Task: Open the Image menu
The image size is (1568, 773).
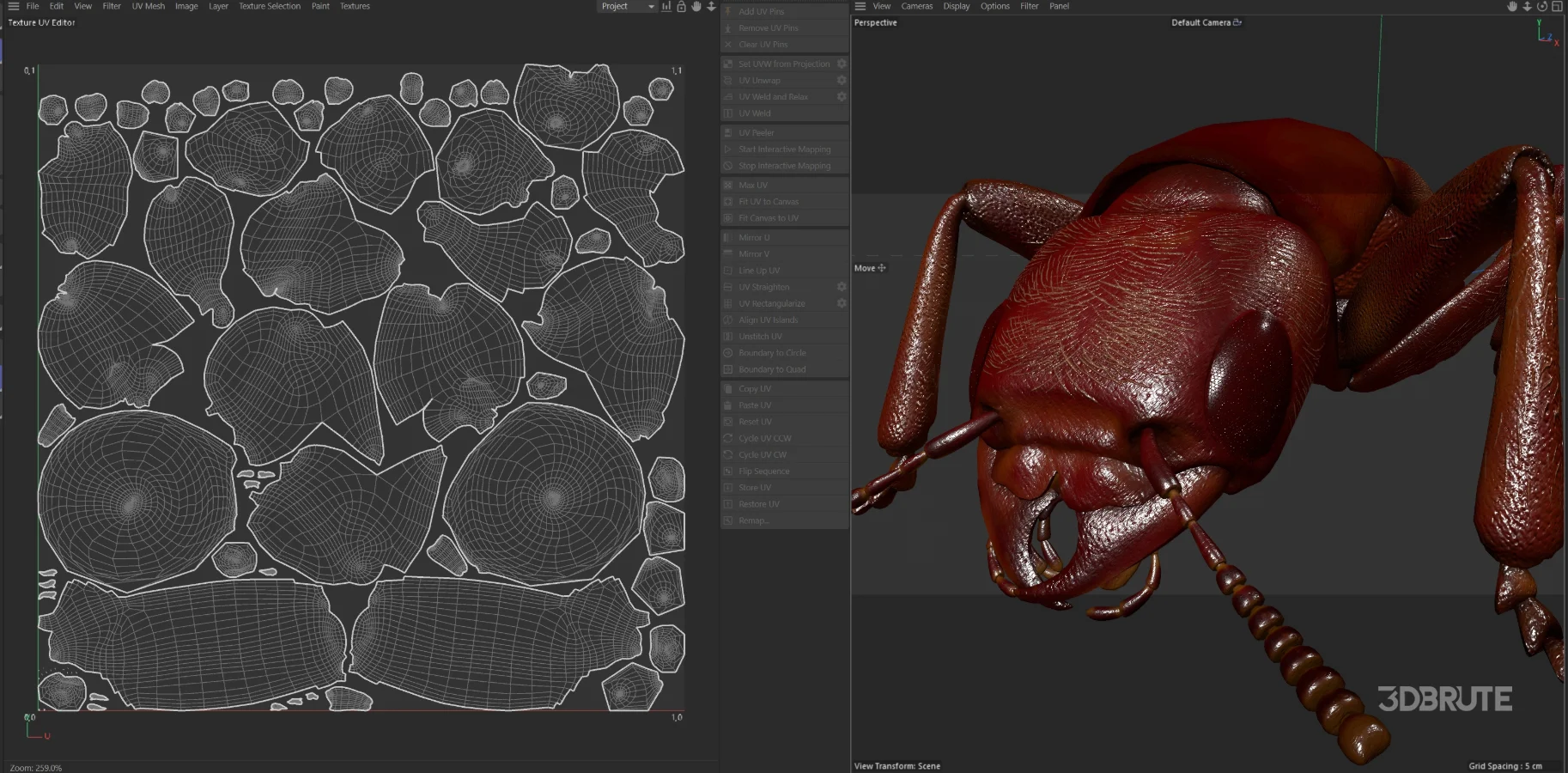Action: click(x=186, y=6)
